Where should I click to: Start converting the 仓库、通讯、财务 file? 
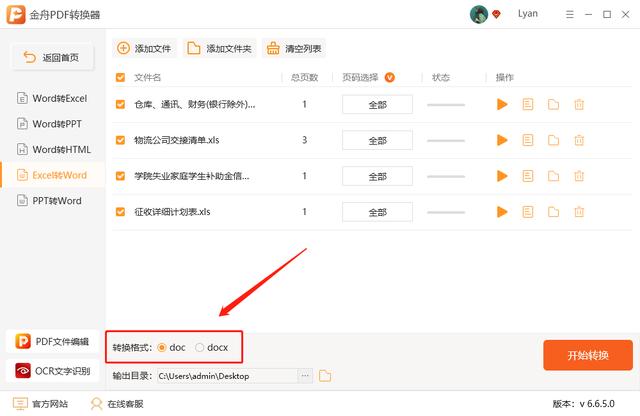point(502,105)
